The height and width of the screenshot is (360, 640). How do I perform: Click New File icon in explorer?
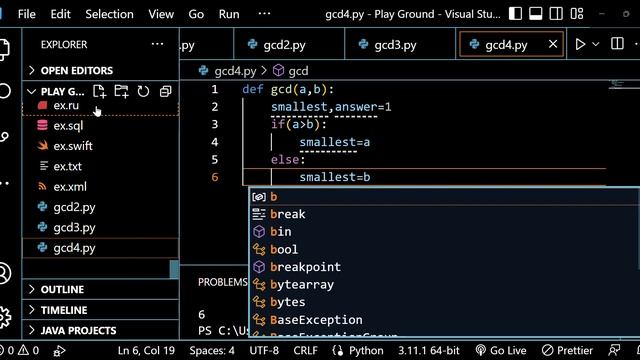[x=99, y=91]
